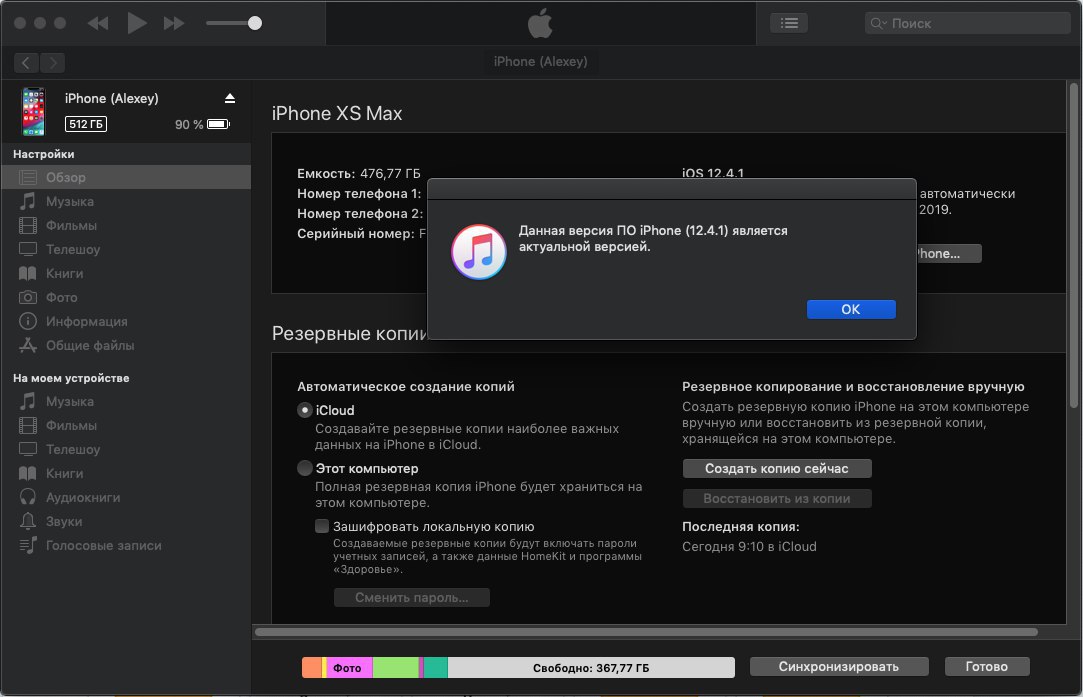
Task: Open Информация settings item
Action: pos(126,321)
